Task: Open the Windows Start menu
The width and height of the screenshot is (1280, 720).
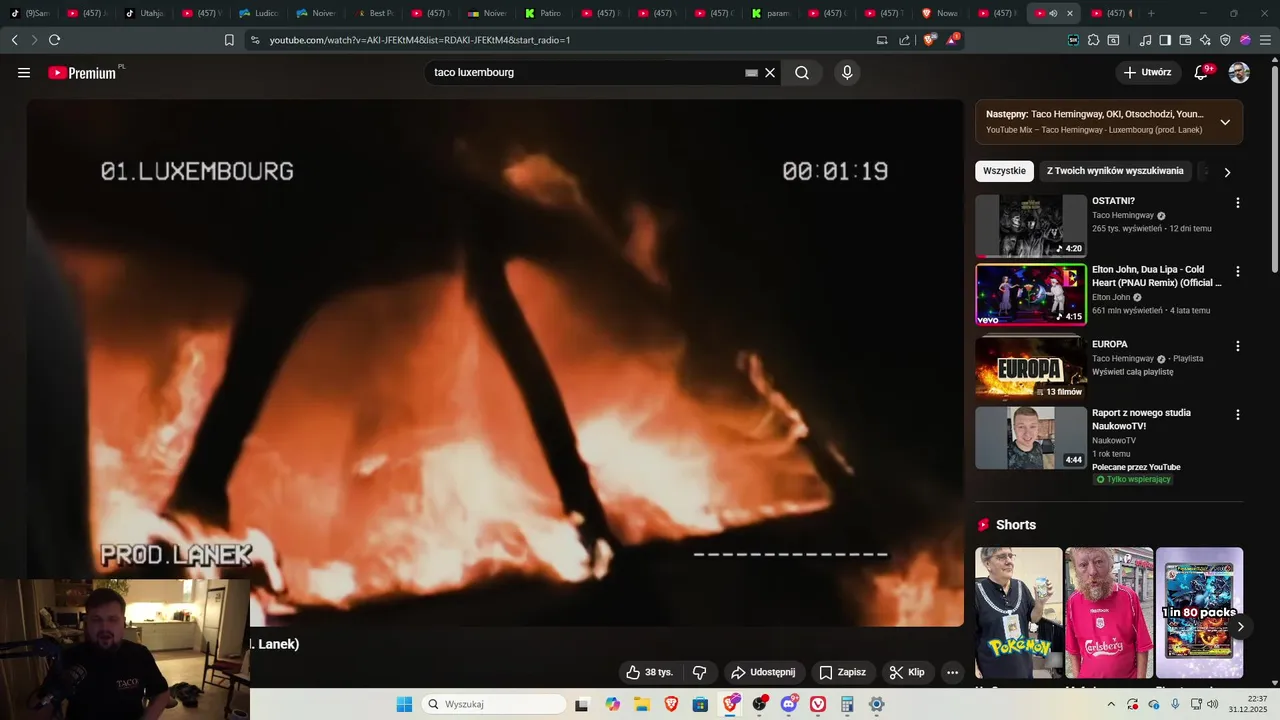Action: (404, 704)
